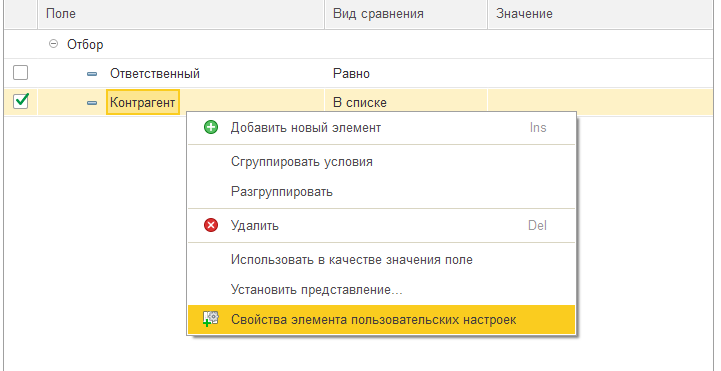Click the user settings properties gear icon
Viewport: 721px width, 371px height.
coord(211,319)
